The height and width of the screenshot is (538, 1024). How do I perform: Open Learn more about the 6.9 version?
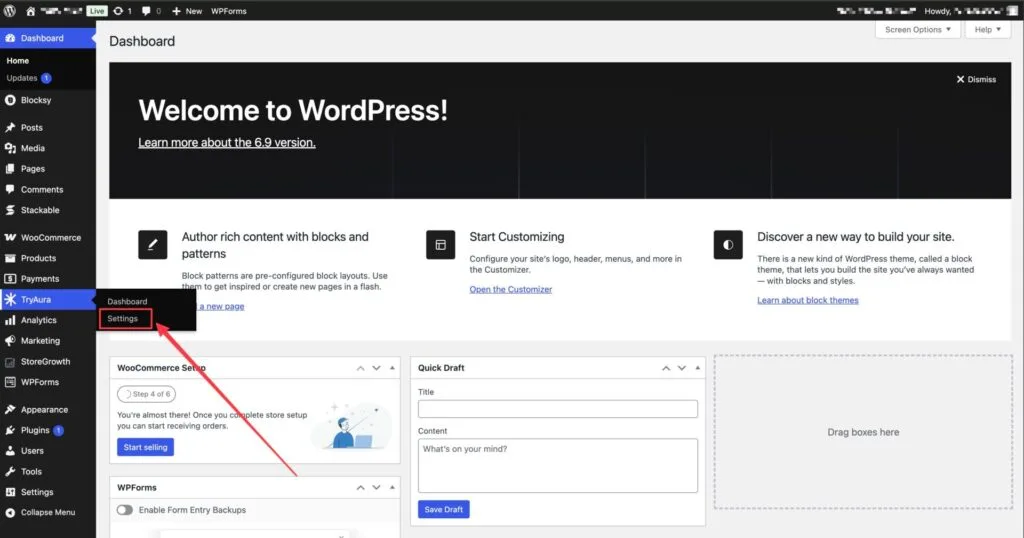tap(227, 142)
